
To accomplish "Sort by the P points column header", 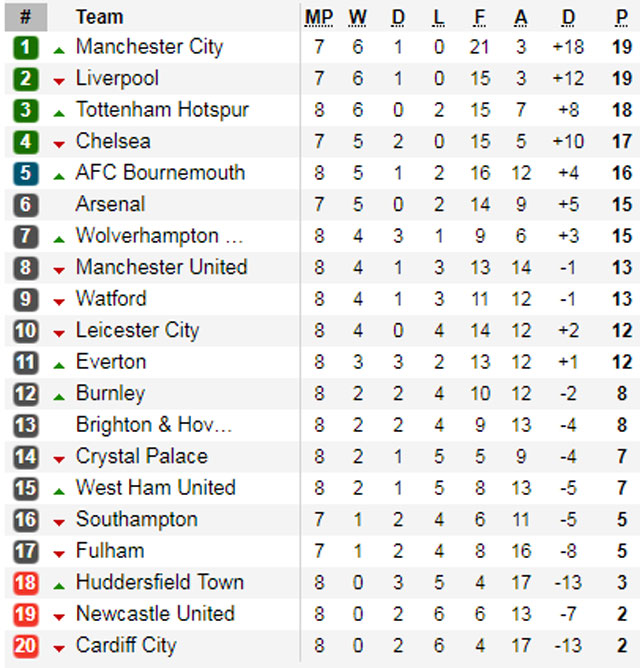I will [x=623, y=16].
